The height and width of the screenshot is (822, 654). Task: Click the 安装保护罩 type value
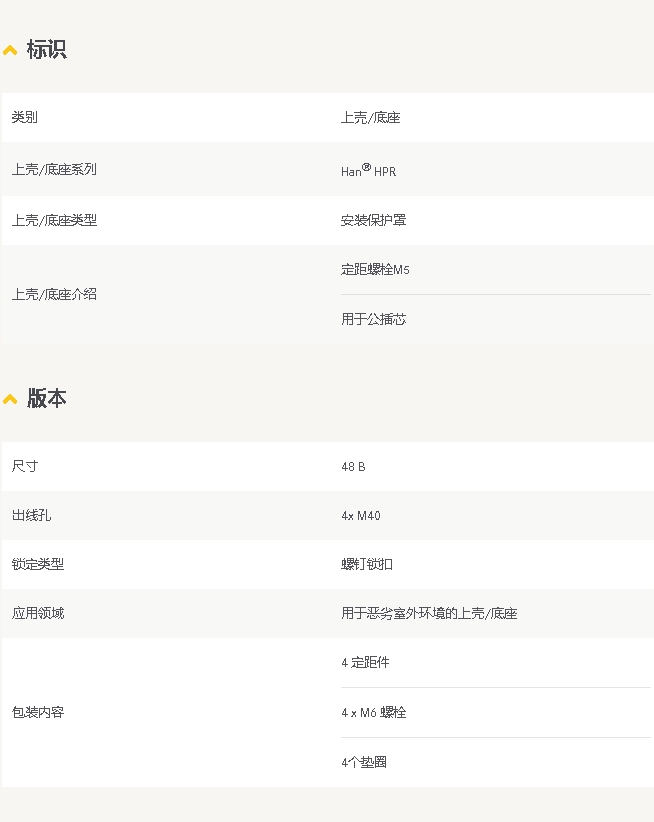(373, 220)
